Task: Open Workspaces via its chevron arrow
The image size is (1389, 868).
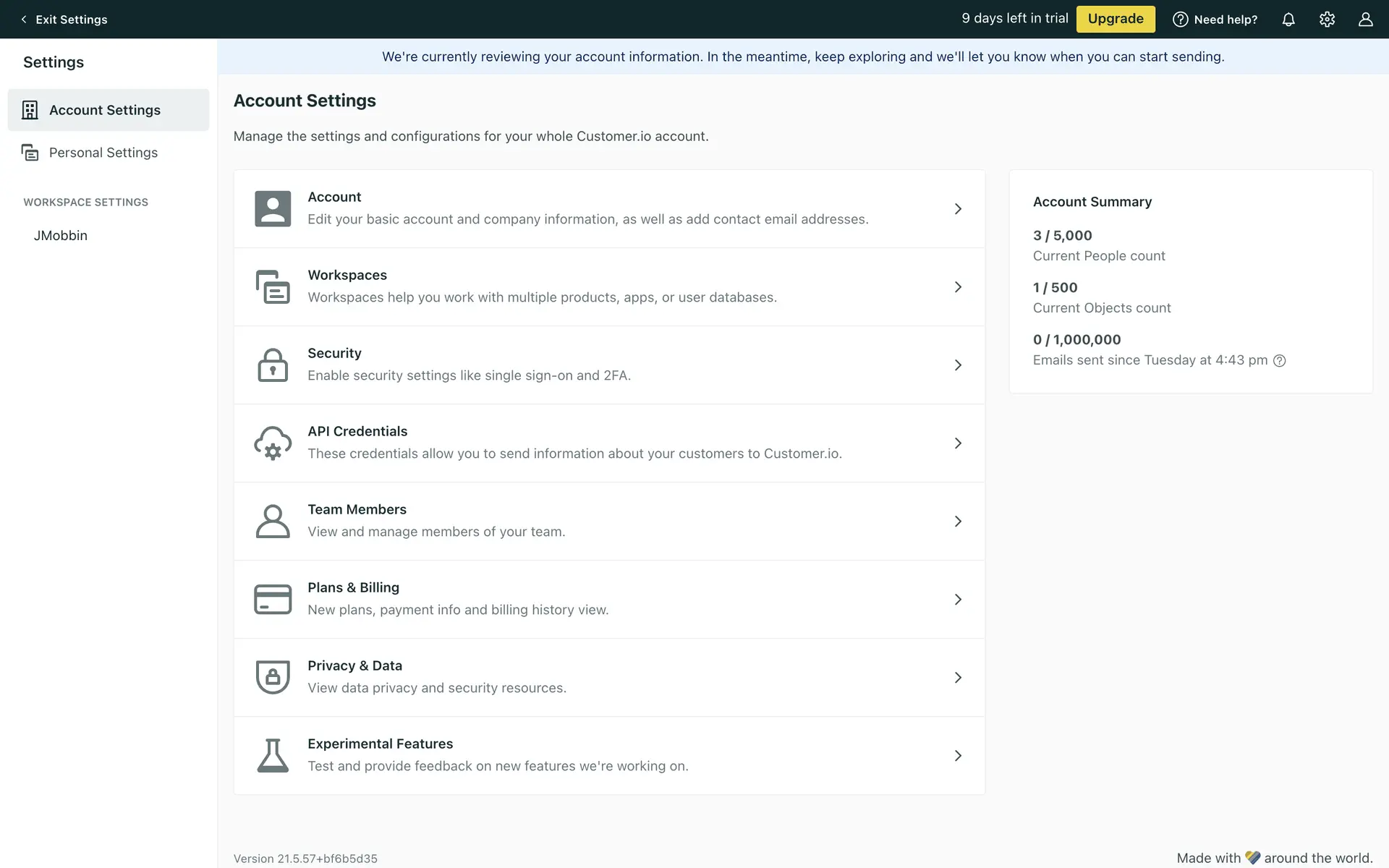Action: point(958,287)
